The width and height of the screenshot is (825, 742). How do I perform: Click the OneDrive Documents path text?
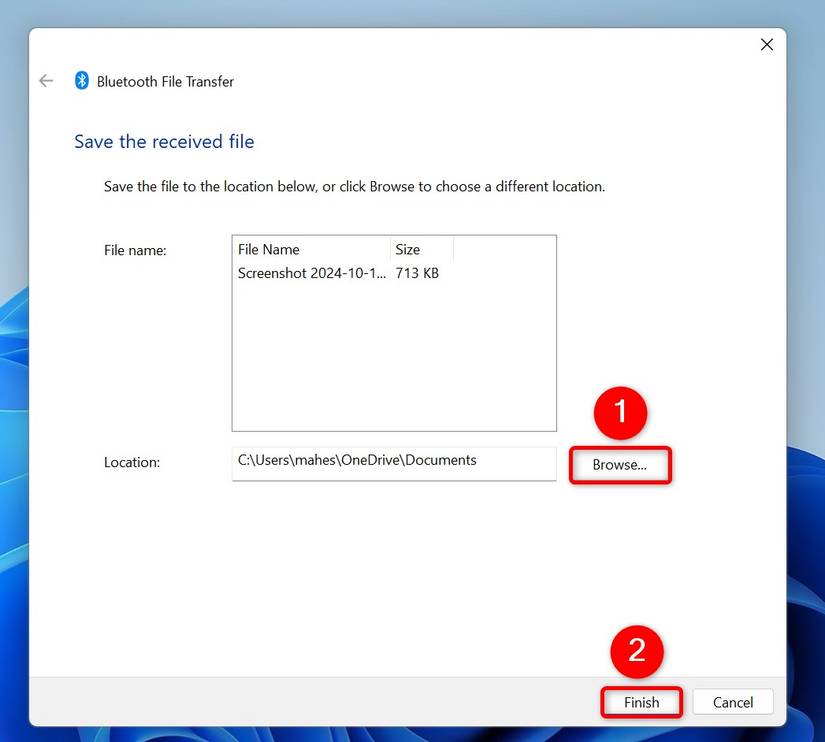[x=356, y=461]
